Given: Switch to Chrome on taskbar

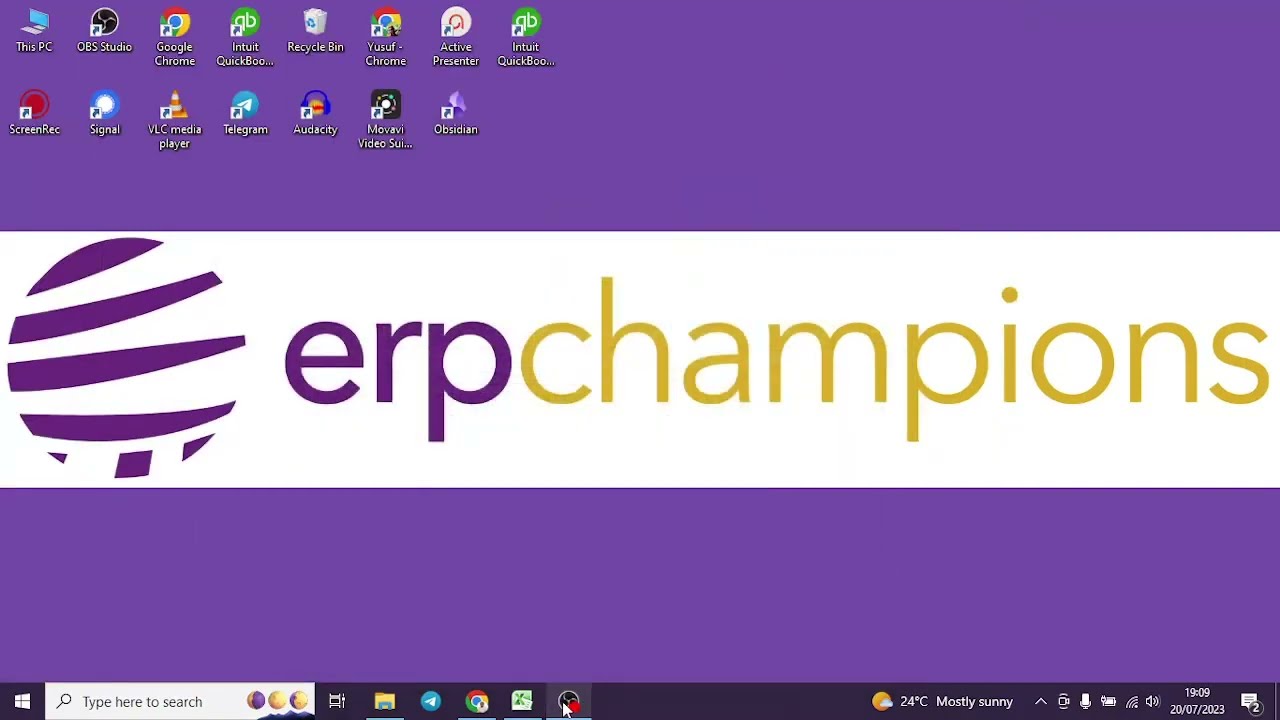Looking at the screenshot, I should [477, 701].
